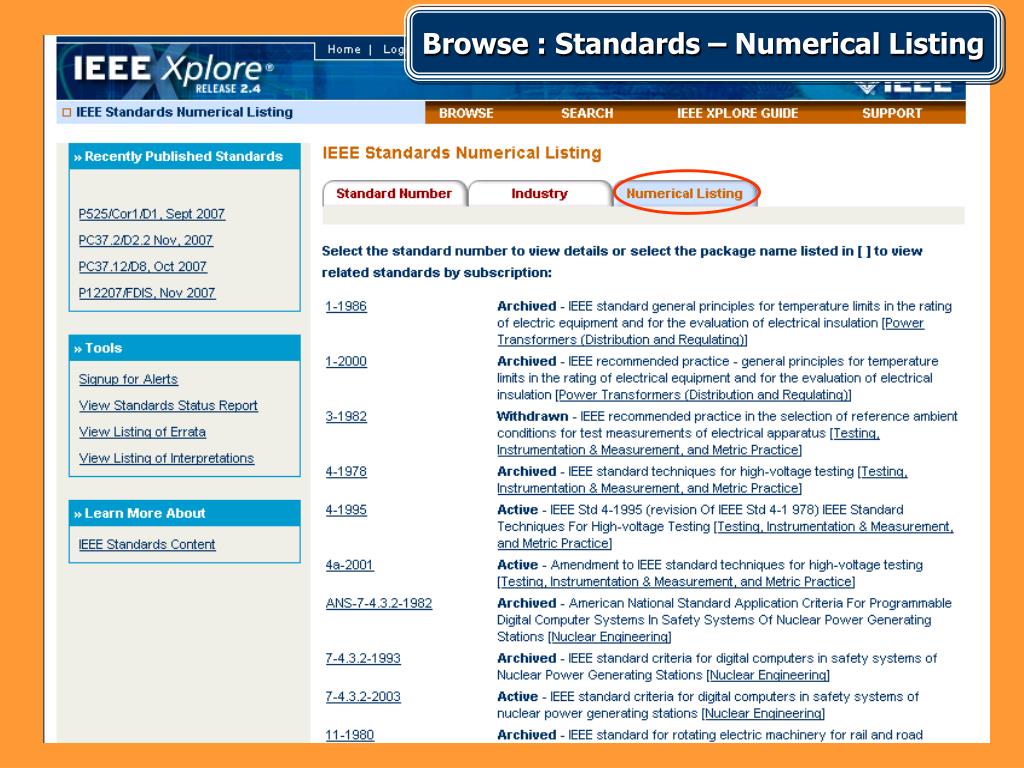The width and height of the screenshot is (1024, 768).
Task: Open Testing package link under 4a-2001
Action: coord(676,581)
